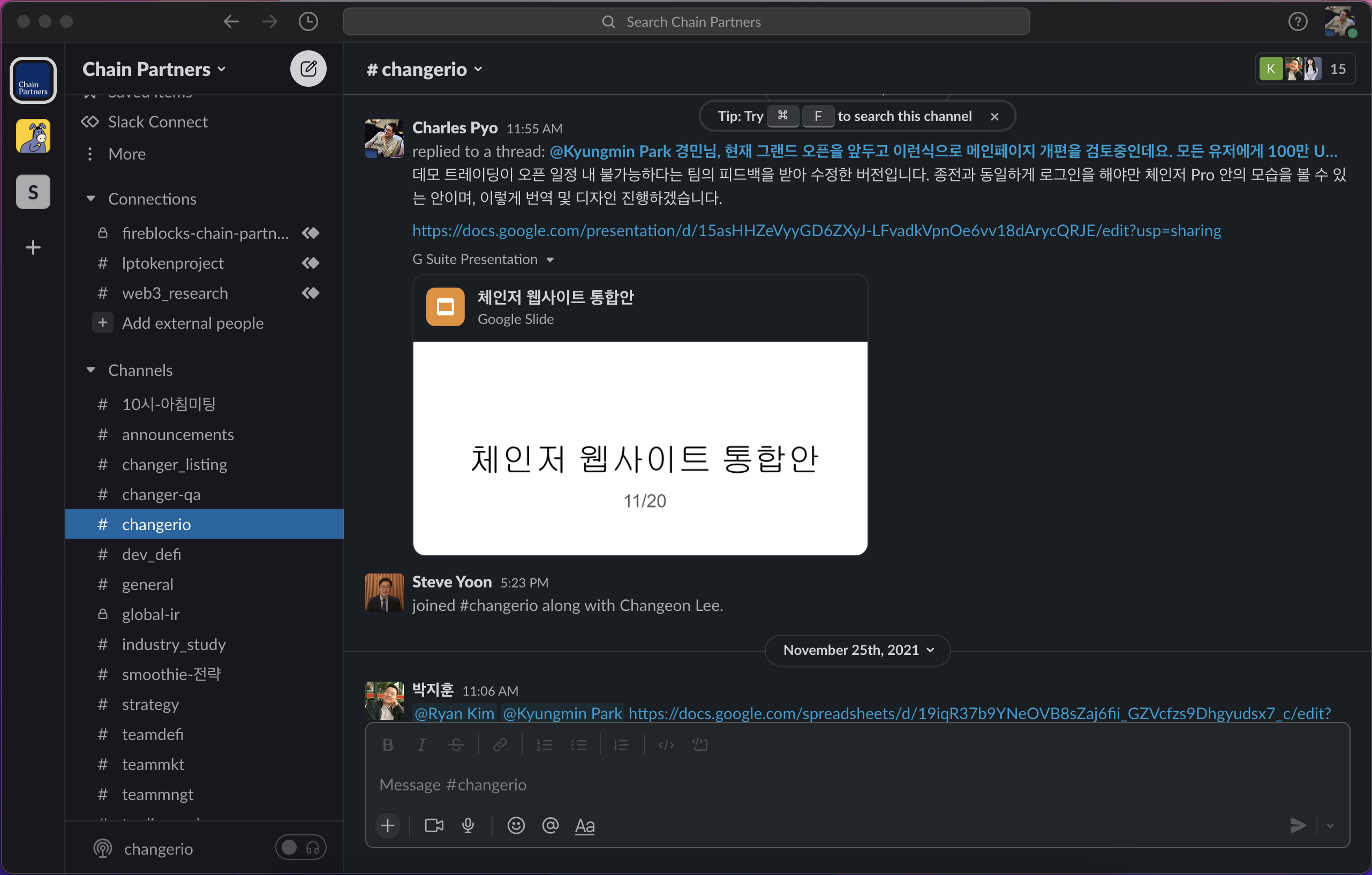Dismiss the search tip banner
This screenshot has width=1372, height=875.
(994, 117)
